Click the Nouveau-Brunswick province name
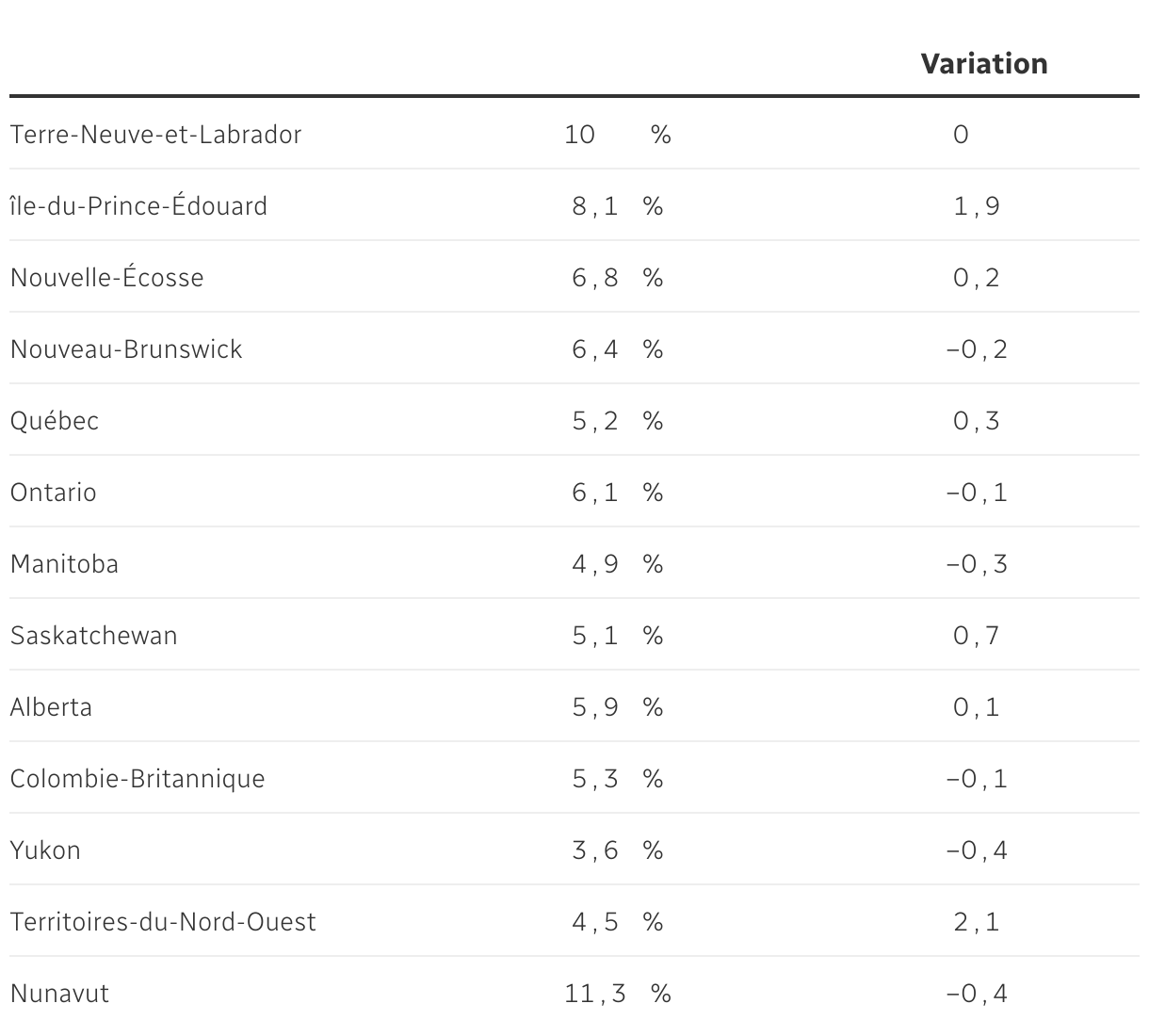The width and height of the screenshot is (1149, 1036). [126, 349]
